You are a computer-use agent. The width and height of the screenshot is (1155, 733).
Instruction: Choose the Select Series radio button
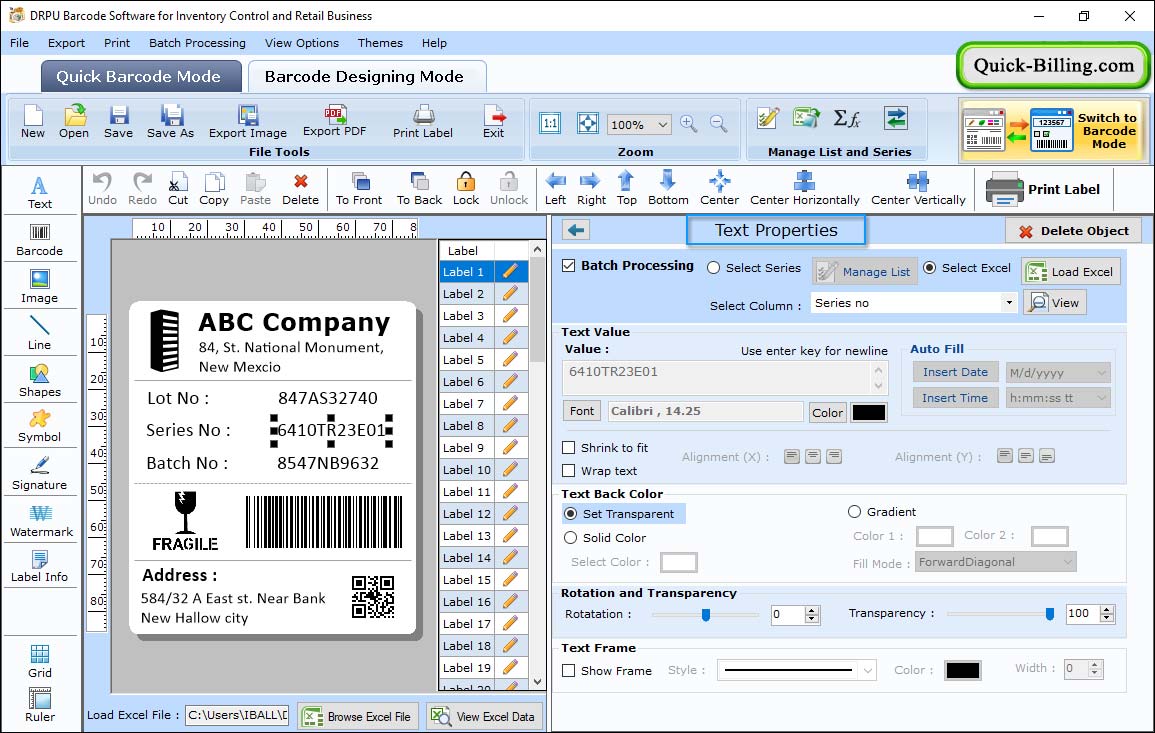tap(713, 268)
